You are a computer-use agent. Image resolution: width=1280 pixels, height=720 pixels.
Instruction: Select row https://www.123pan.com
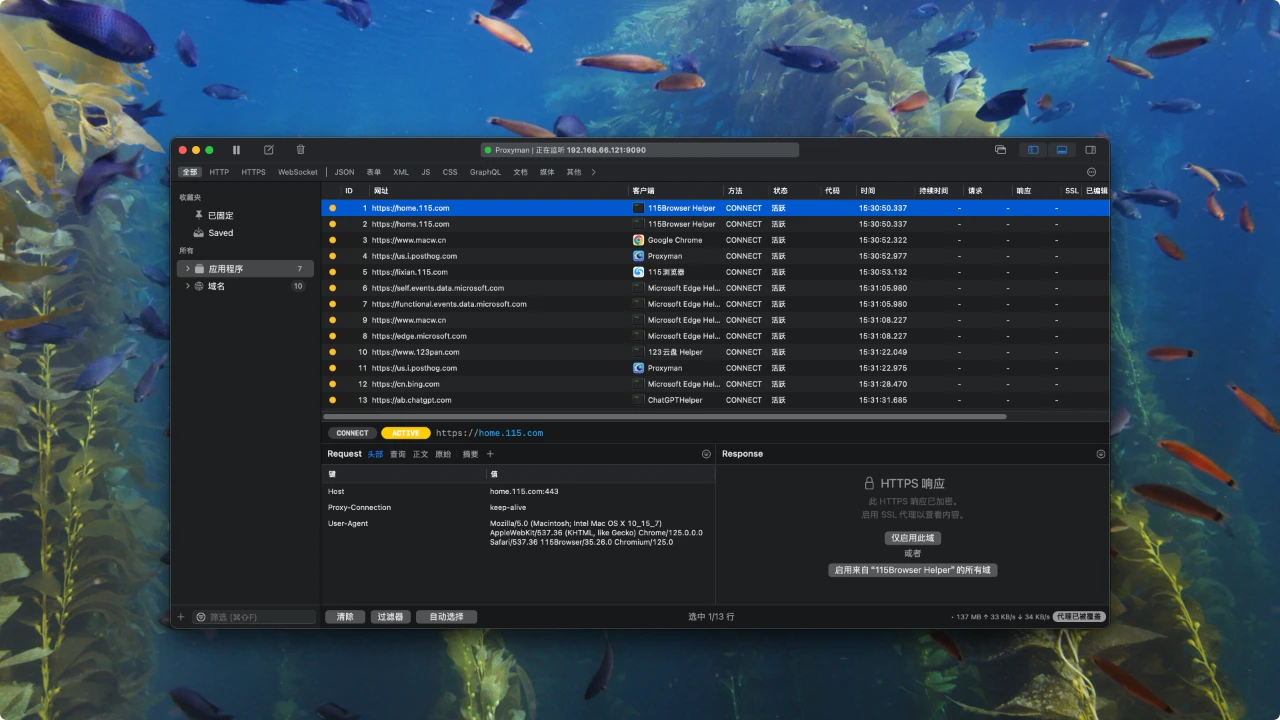pyautogui.click(x=715, y=352)
